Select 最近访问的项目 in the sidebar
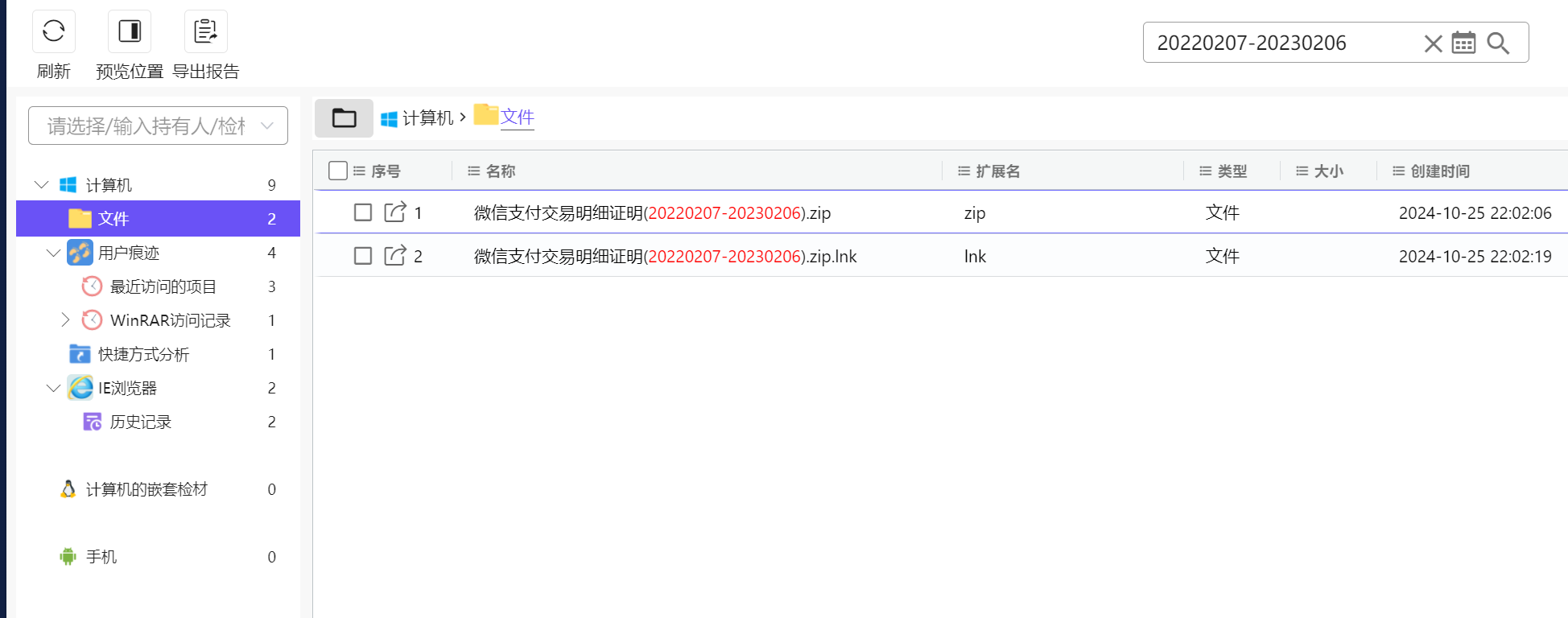 pyautogui.click(x=163, y=287)
